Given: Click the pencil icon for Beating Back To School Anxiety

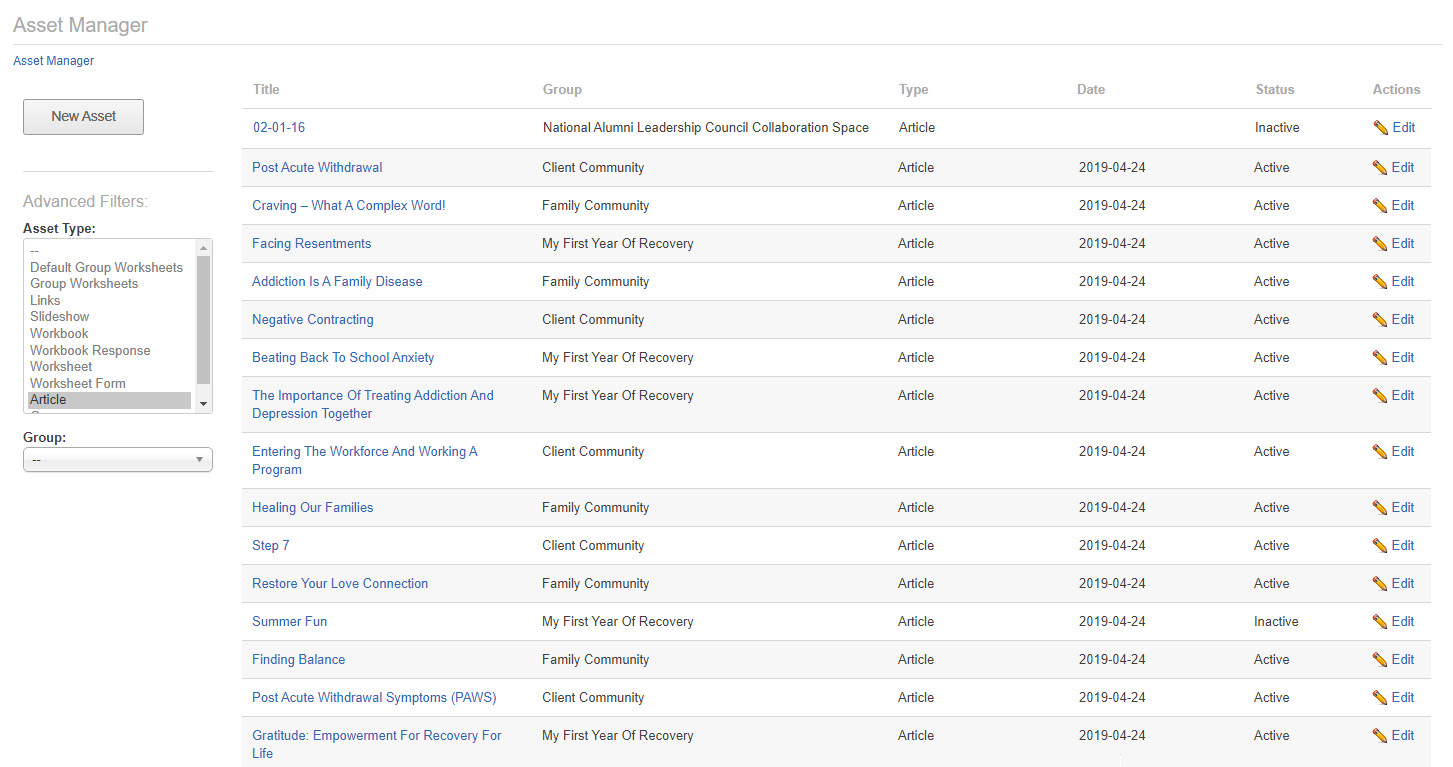Looking at the screenshot, I should point(1380,358).
